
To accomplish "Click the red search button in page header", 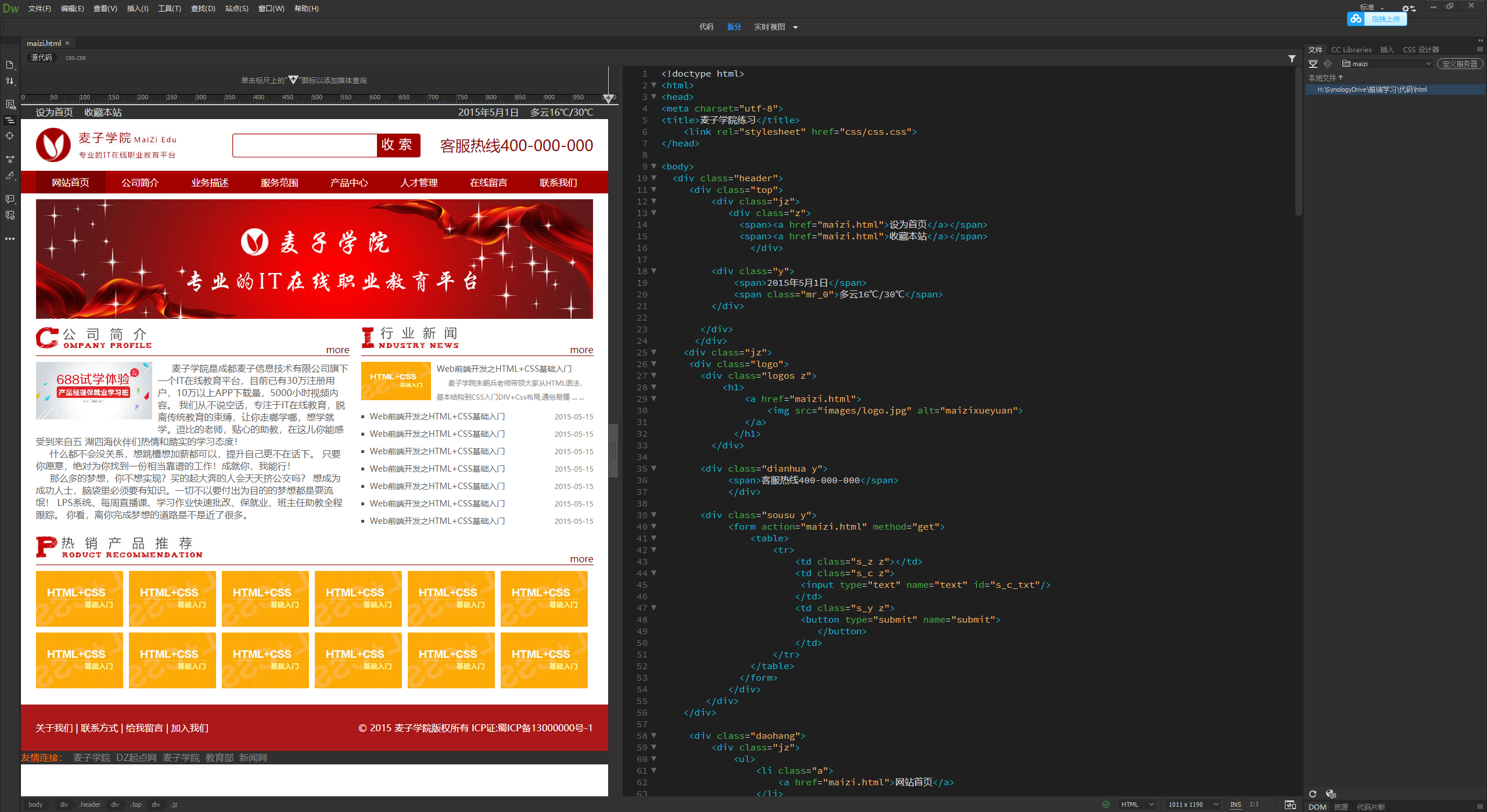I will (398, 145).
